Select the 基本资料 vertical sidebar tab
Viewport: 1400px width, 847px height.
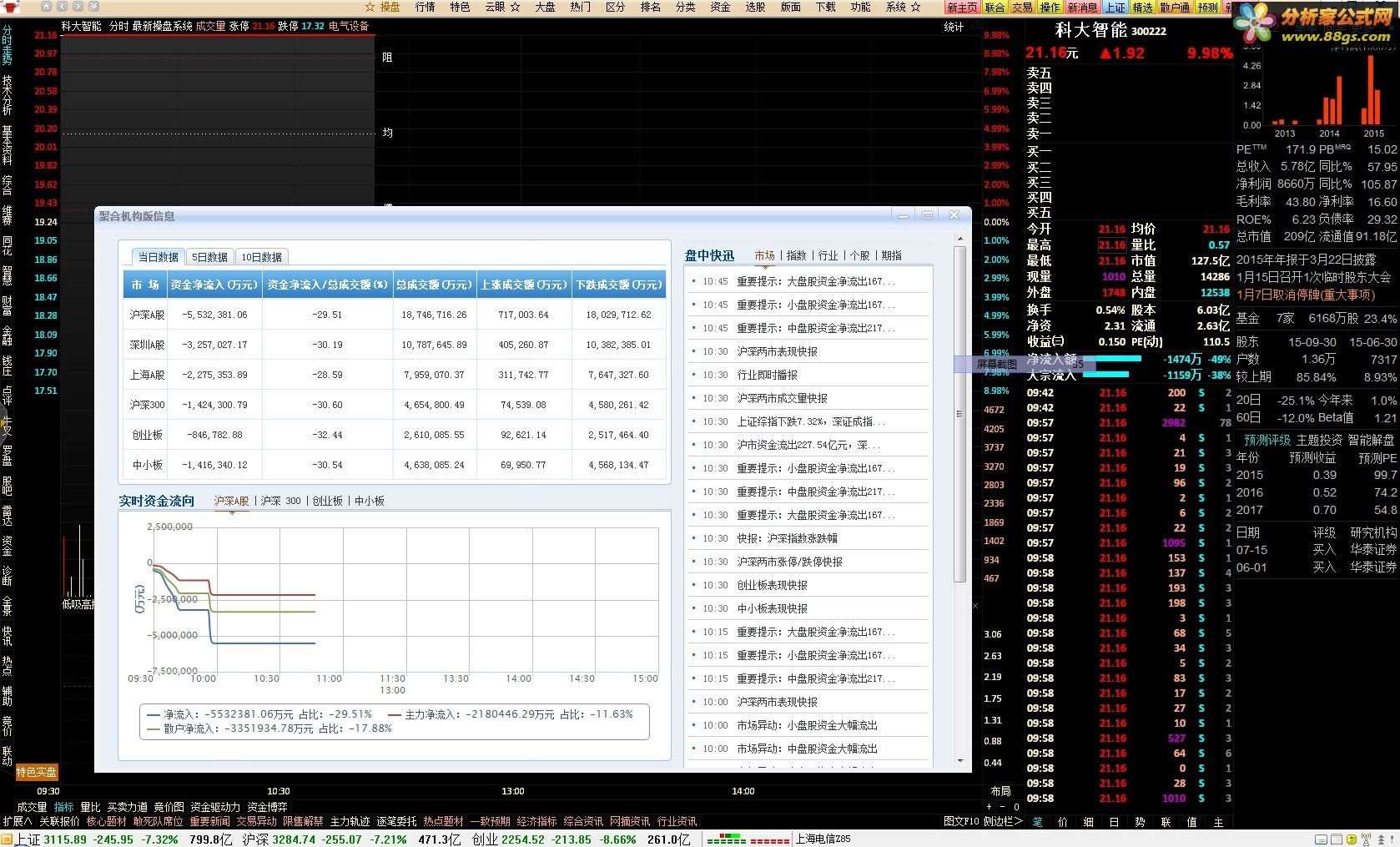tap(7, 145)
